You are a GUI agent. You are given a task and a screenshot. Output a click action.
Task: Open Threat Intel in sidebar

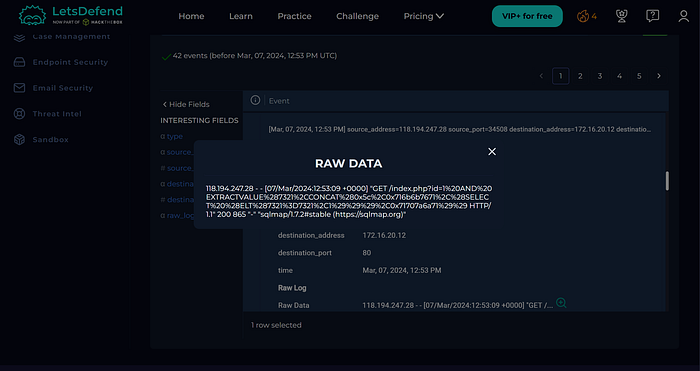click(x=57, y=114)
